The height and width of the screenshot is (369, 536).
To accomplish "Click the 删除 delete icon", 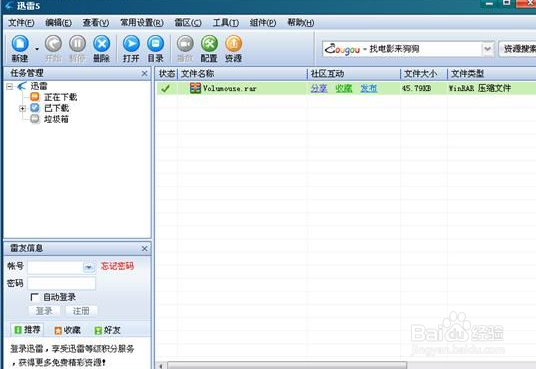I will point(102,44).
